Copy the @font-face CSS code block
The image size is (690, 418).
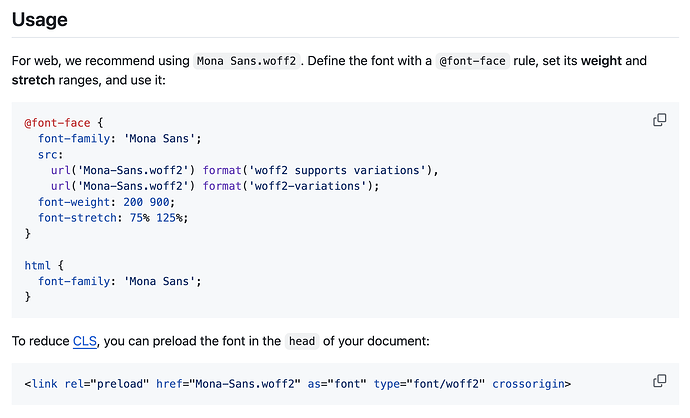[659, 120]
